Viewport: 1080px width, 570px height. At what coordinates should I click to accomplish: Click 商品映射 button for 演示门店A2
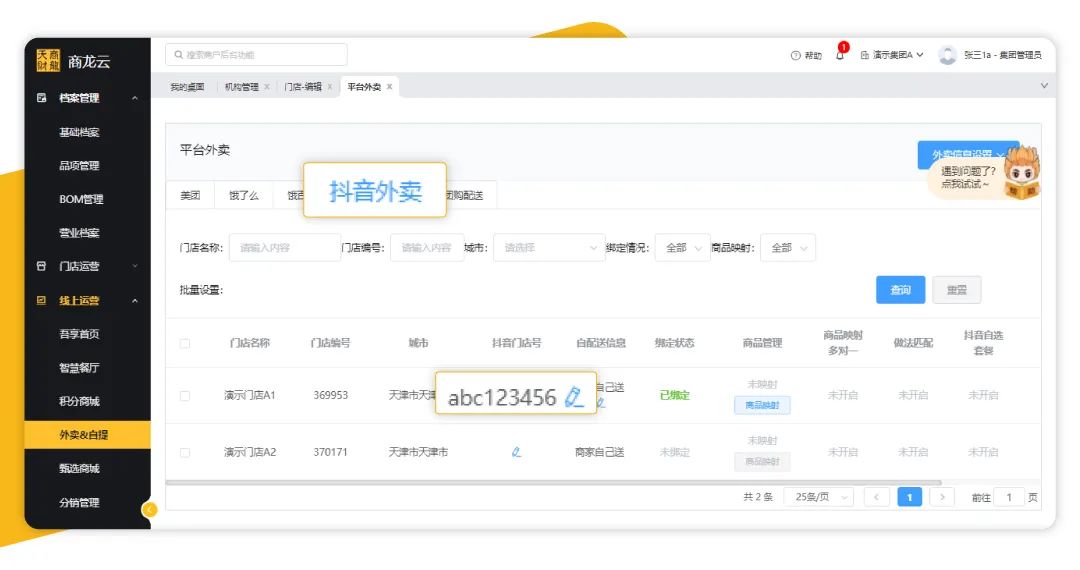pos(762,461)
